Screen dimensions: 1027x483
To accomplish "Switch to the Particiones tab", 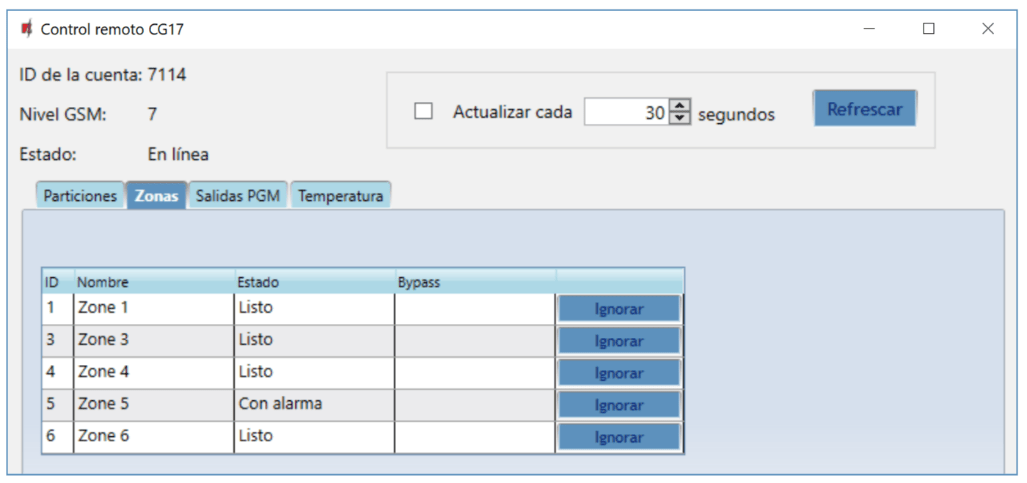I will pos(80,196).
